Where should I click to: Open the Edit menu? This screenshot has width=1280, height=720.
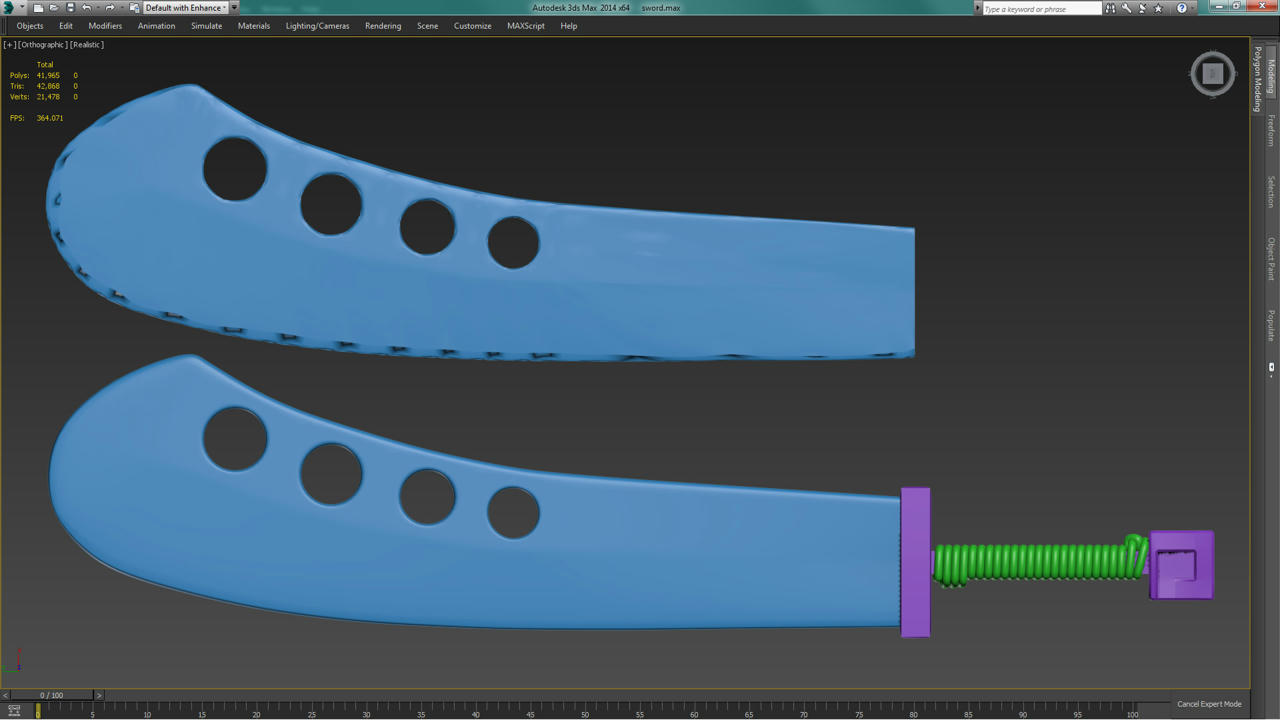pyautogui.click(x=66, y=26)
